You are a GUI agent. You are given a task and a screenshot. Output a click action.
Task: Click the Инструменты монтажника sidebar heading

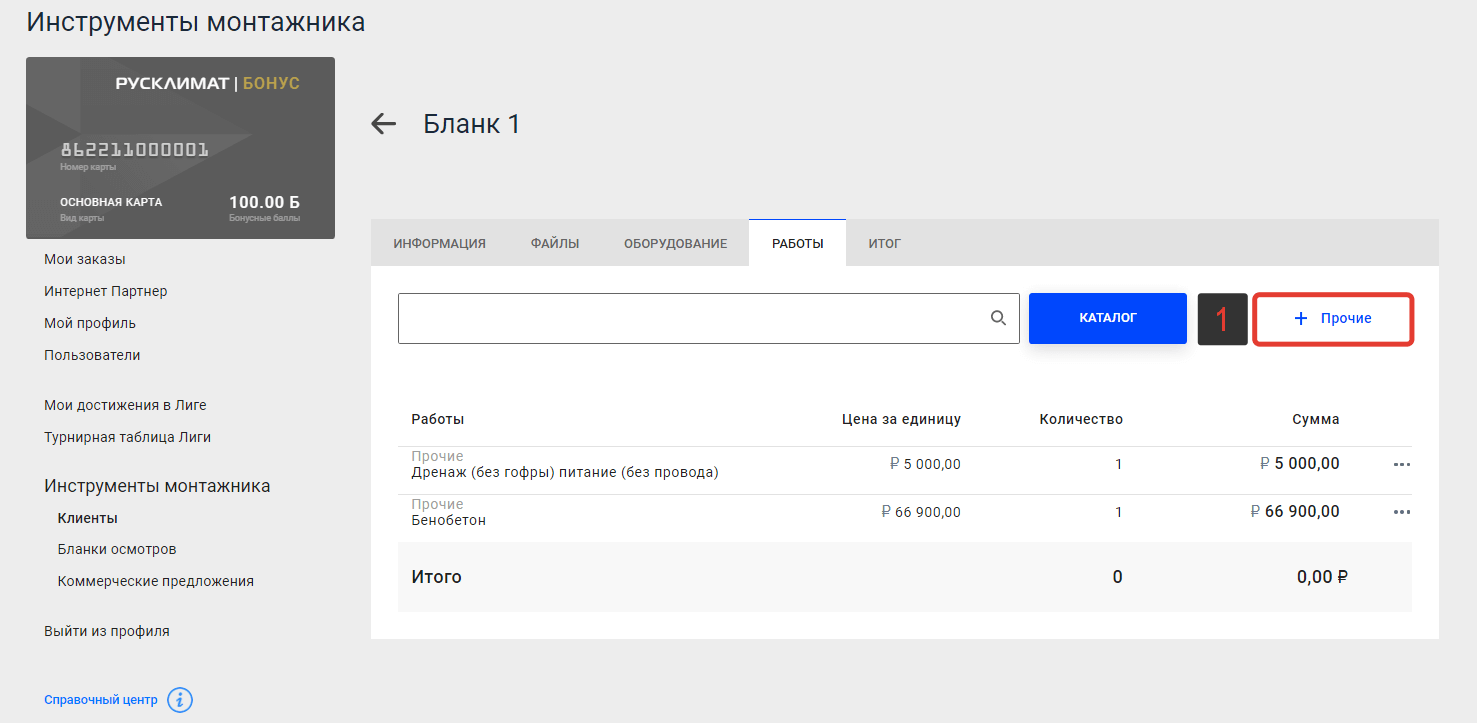(x=157, y=486)
